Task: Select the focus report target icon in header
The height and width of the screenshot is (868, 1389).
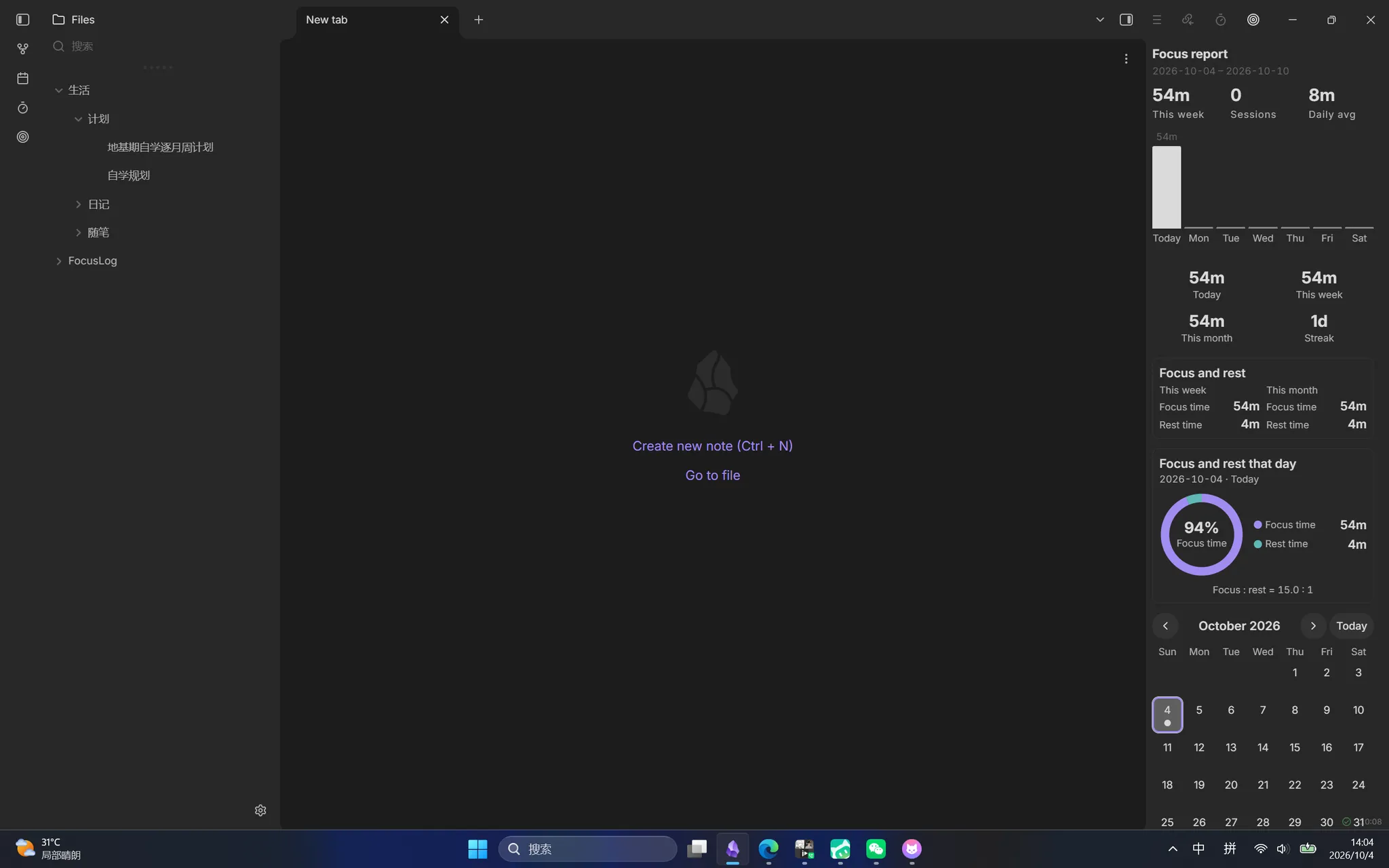Action: [x=1253, y=20]
